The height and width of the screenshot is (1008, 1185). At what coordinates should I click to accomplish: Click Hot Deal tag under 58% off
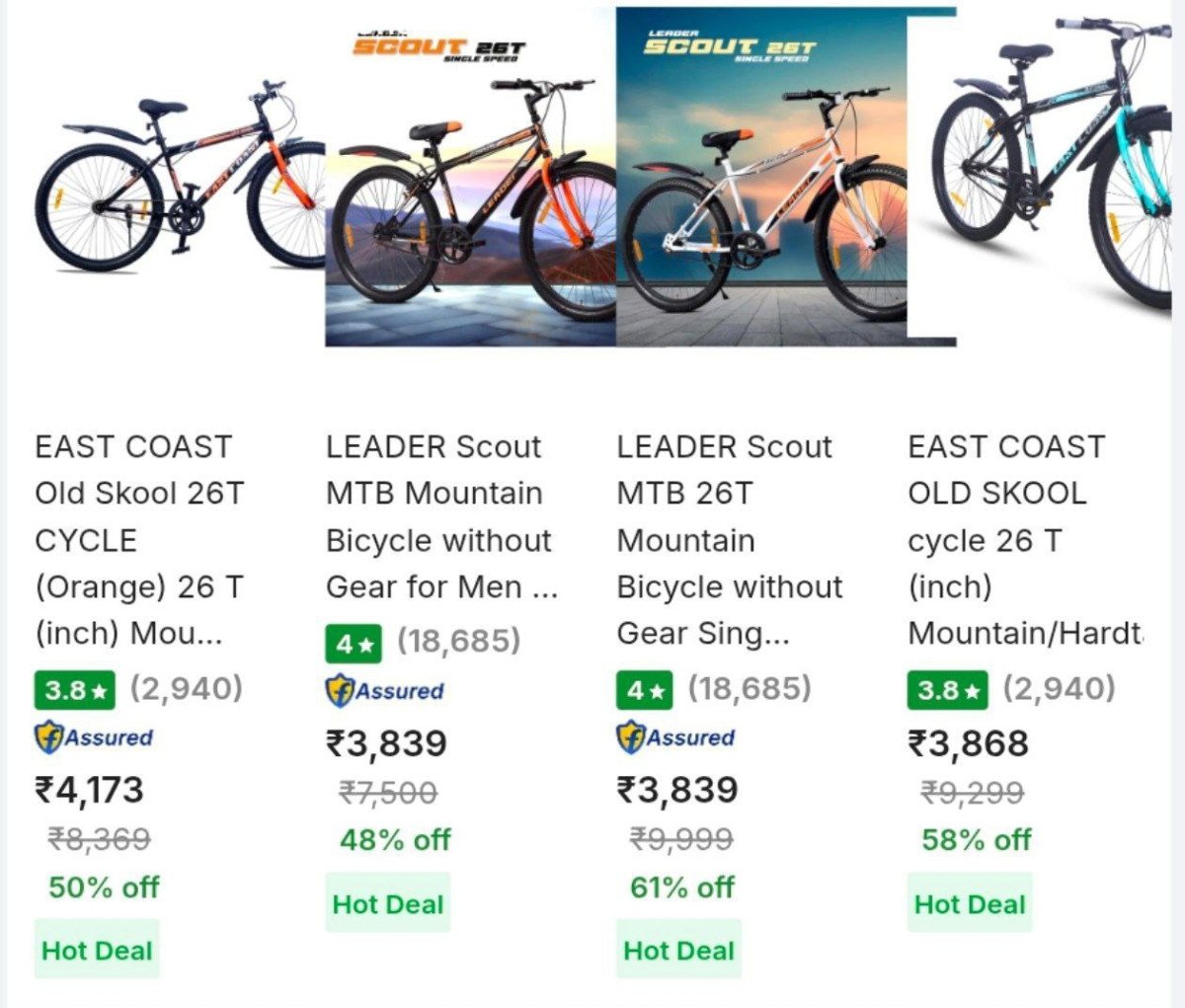pos(970,903)
